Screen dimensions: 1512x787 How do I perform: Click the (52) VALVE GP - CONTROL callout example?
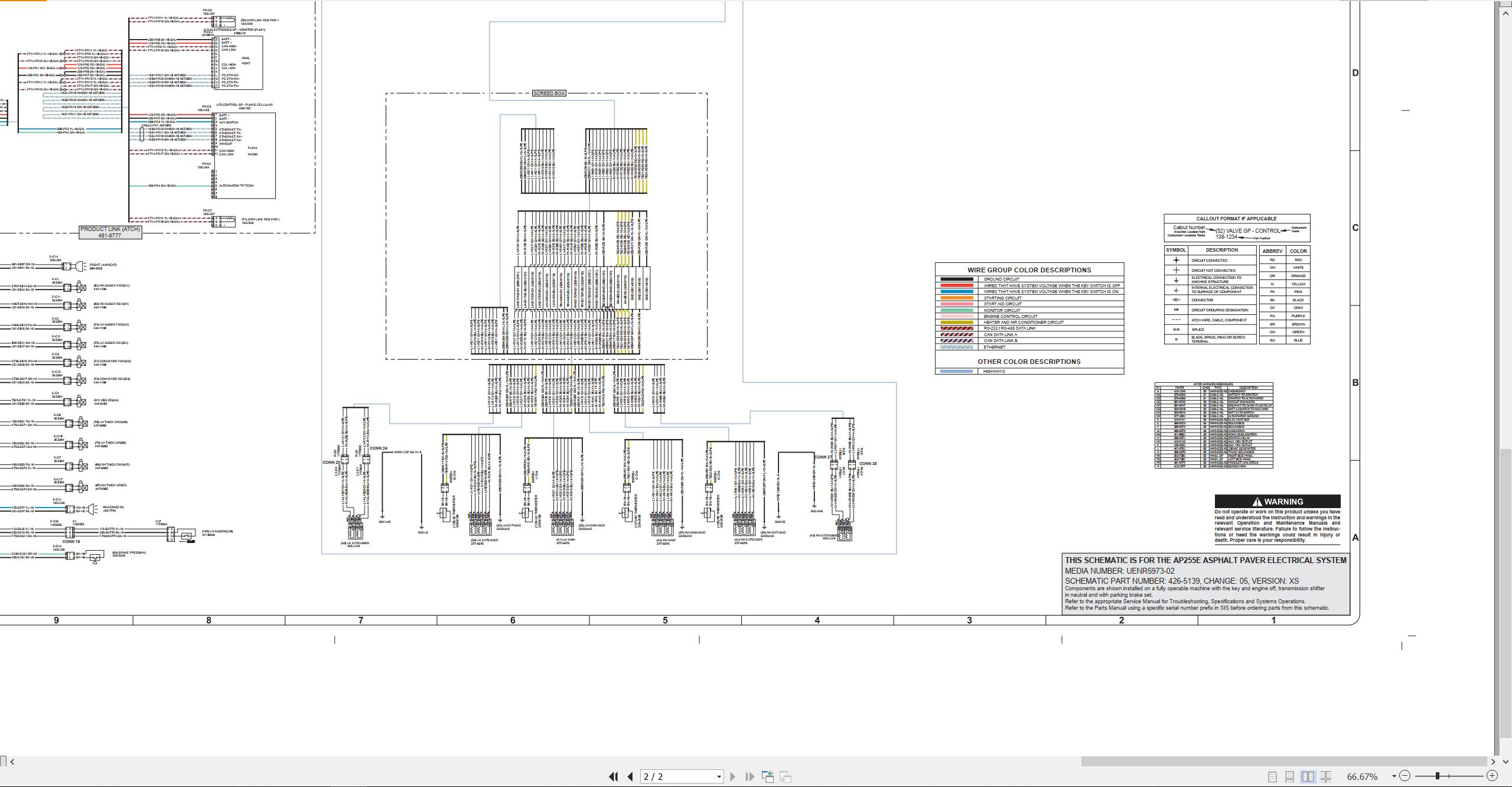pyautogui.click(x=1247, y=231)
